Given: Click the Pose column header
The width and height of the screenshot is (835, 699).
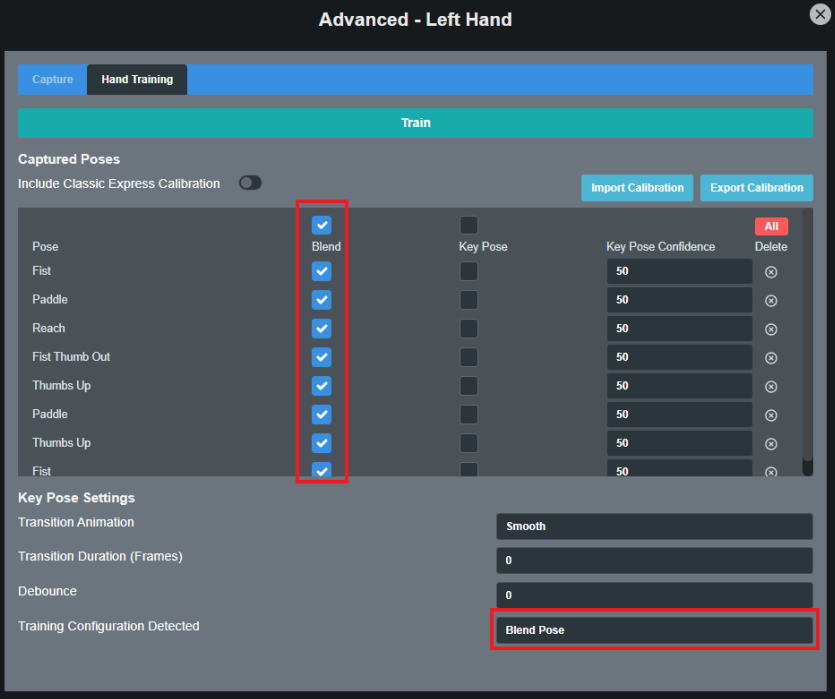Looking at the screenshot, I should 45,246.
